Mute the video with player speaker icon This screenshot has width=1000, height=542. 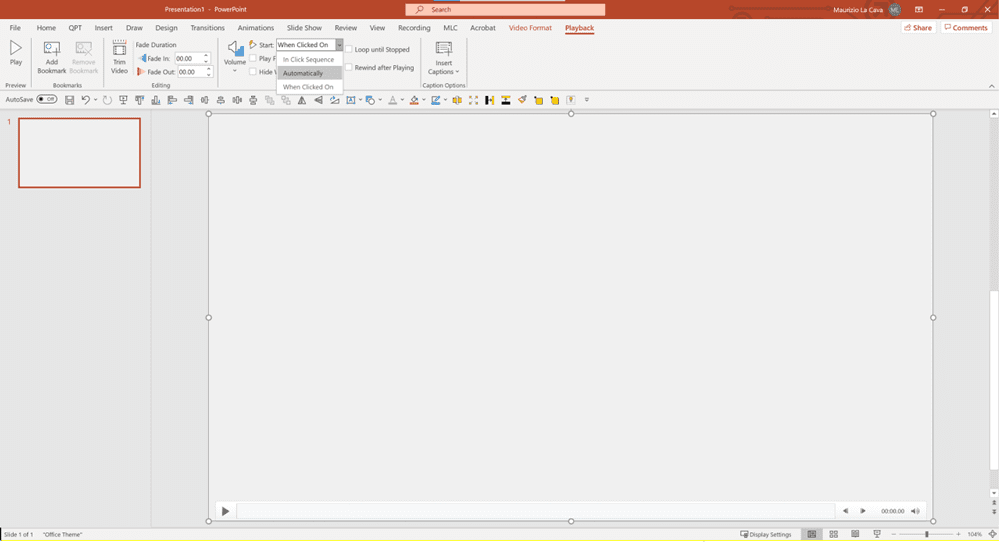[915, 511]
